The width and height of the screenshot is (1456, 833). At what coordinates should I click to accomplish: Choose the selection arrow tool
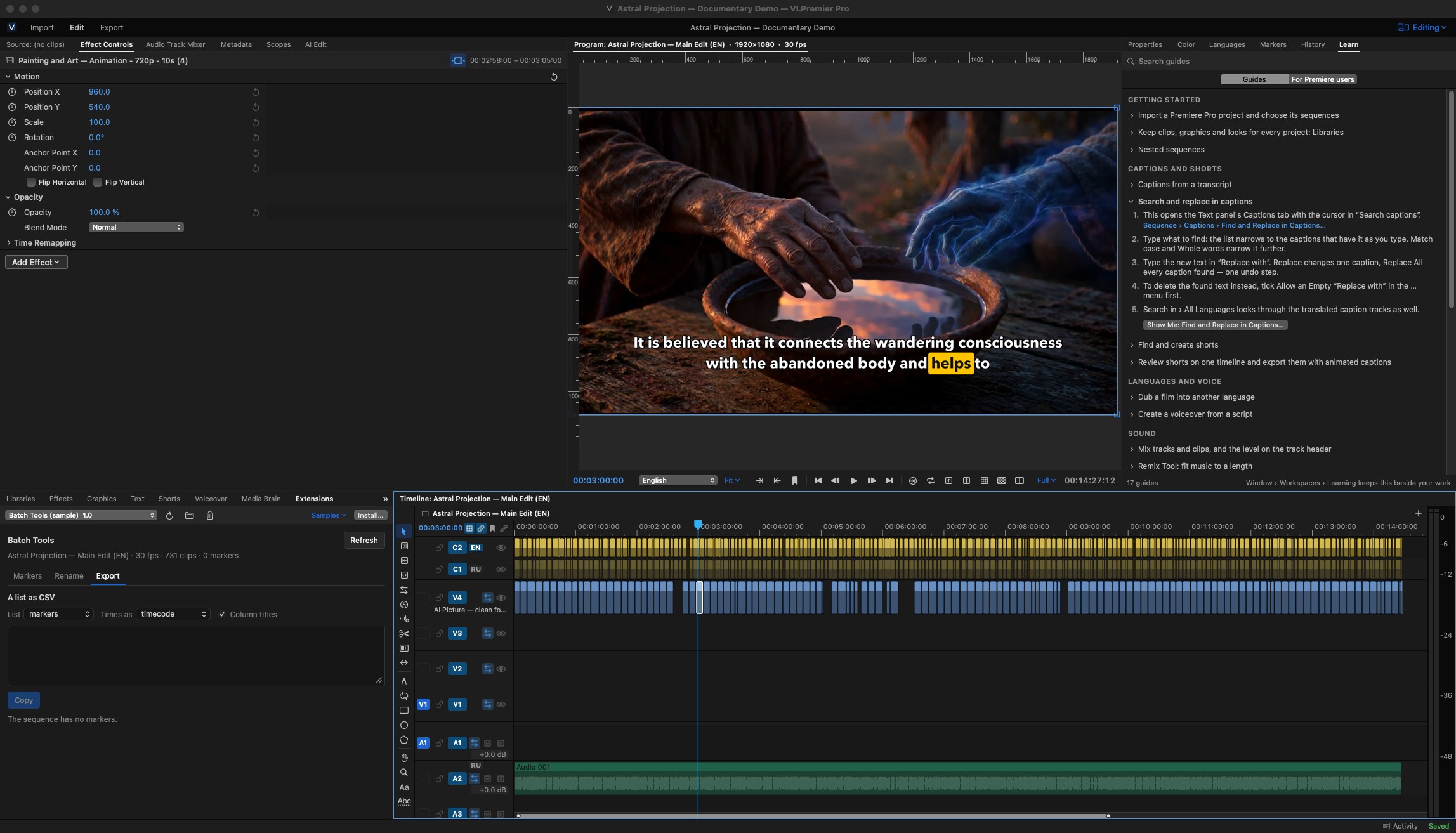pos(403,532)
